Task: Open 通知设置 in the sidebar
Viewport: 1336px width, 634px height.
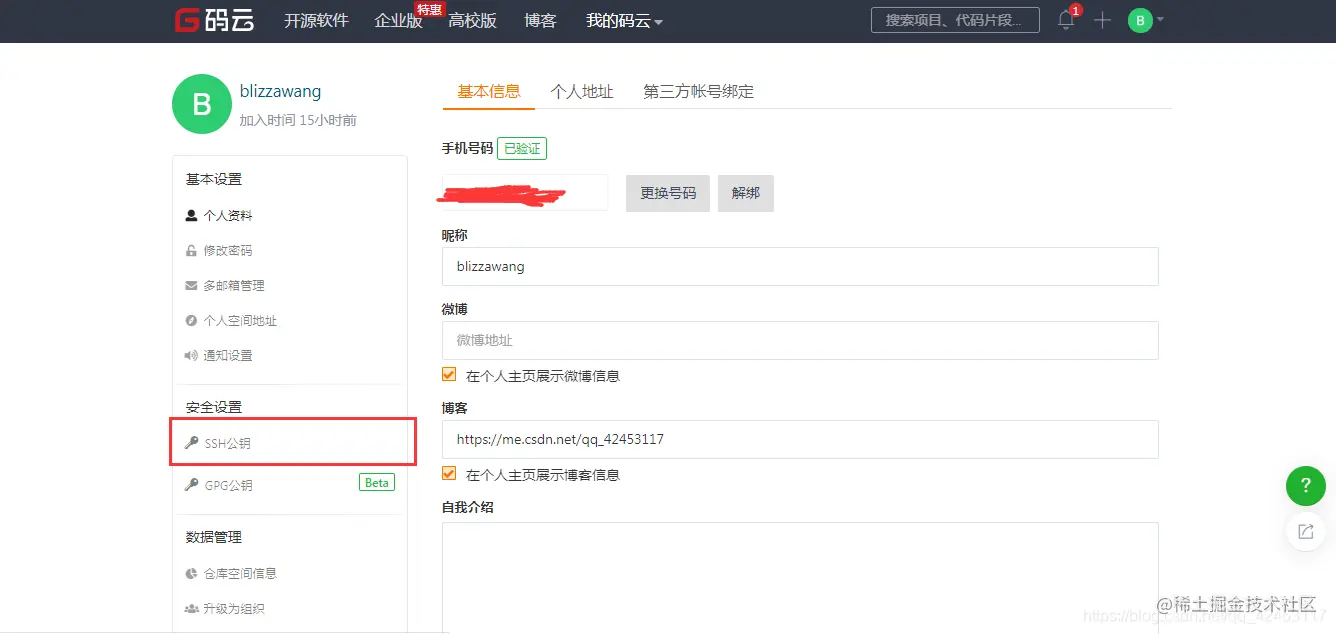Action: point(228,355)
